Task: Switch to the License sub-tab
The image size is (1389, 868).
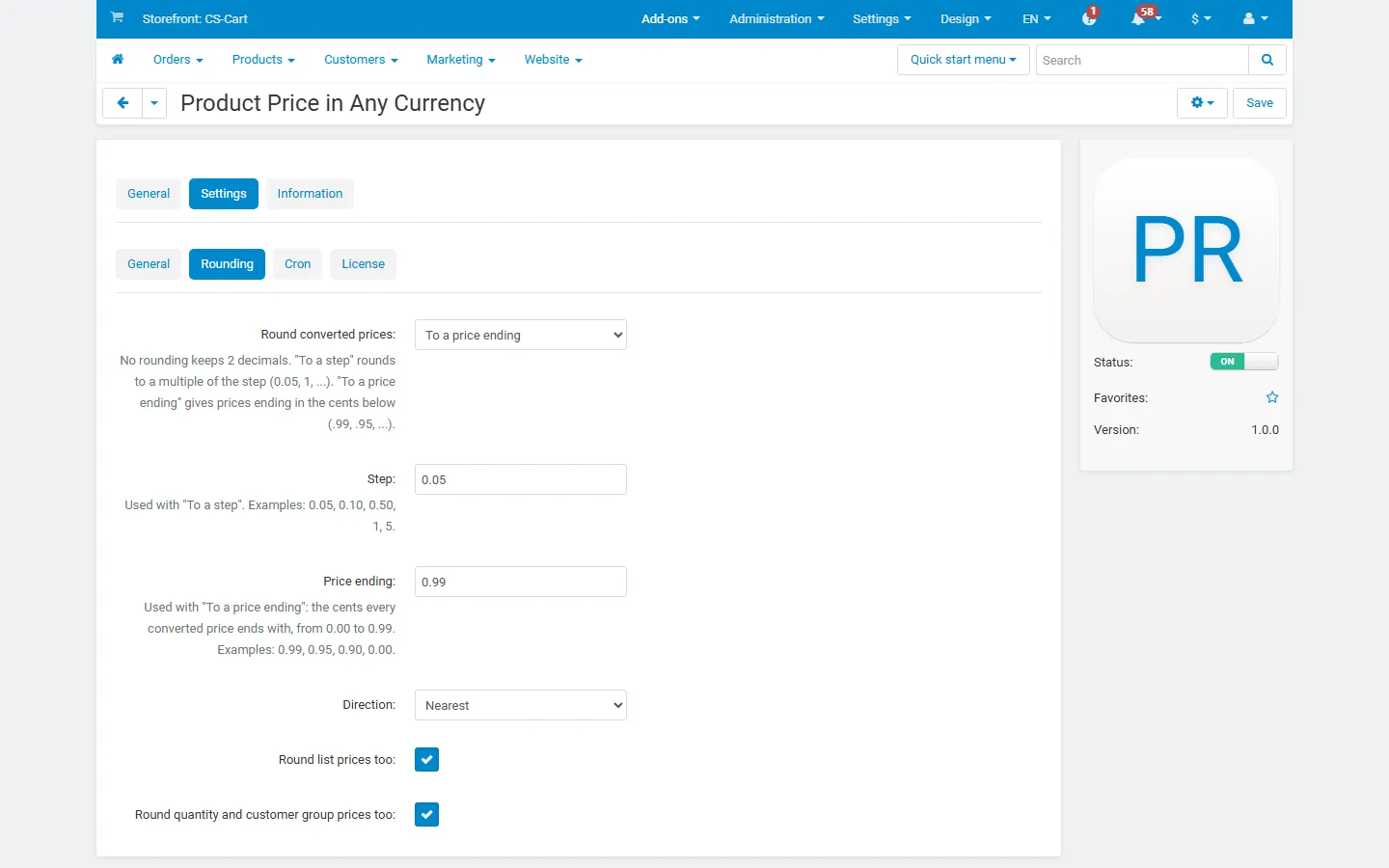Action: pos(363,264)
